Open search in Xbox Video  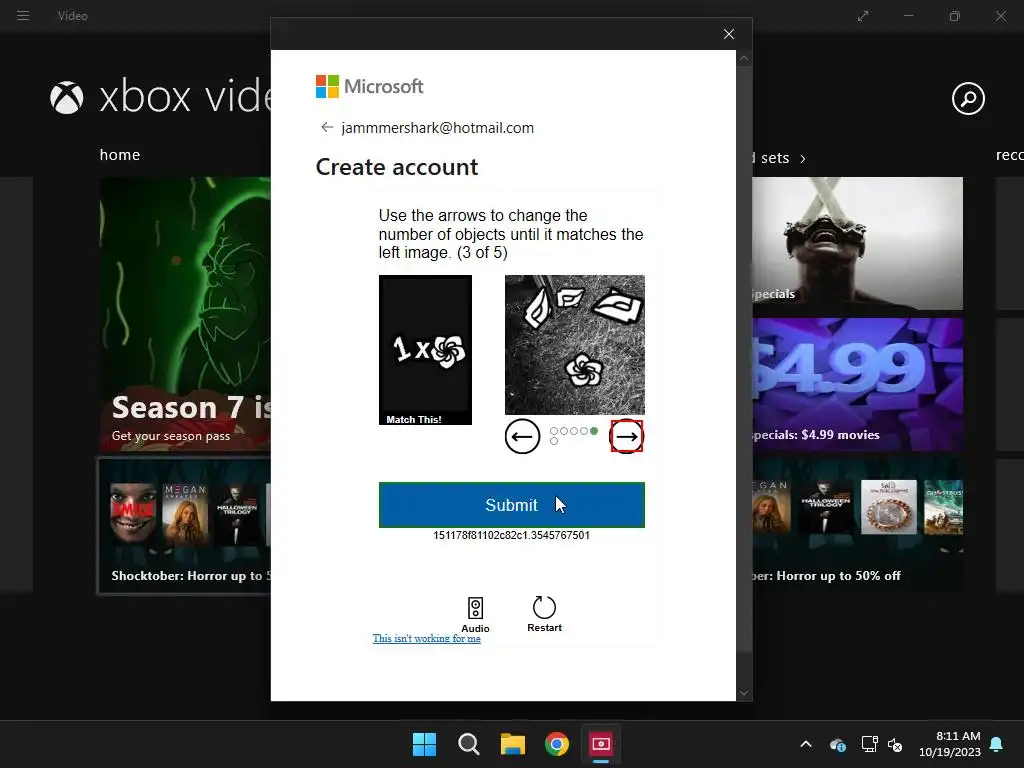point(968,99)
